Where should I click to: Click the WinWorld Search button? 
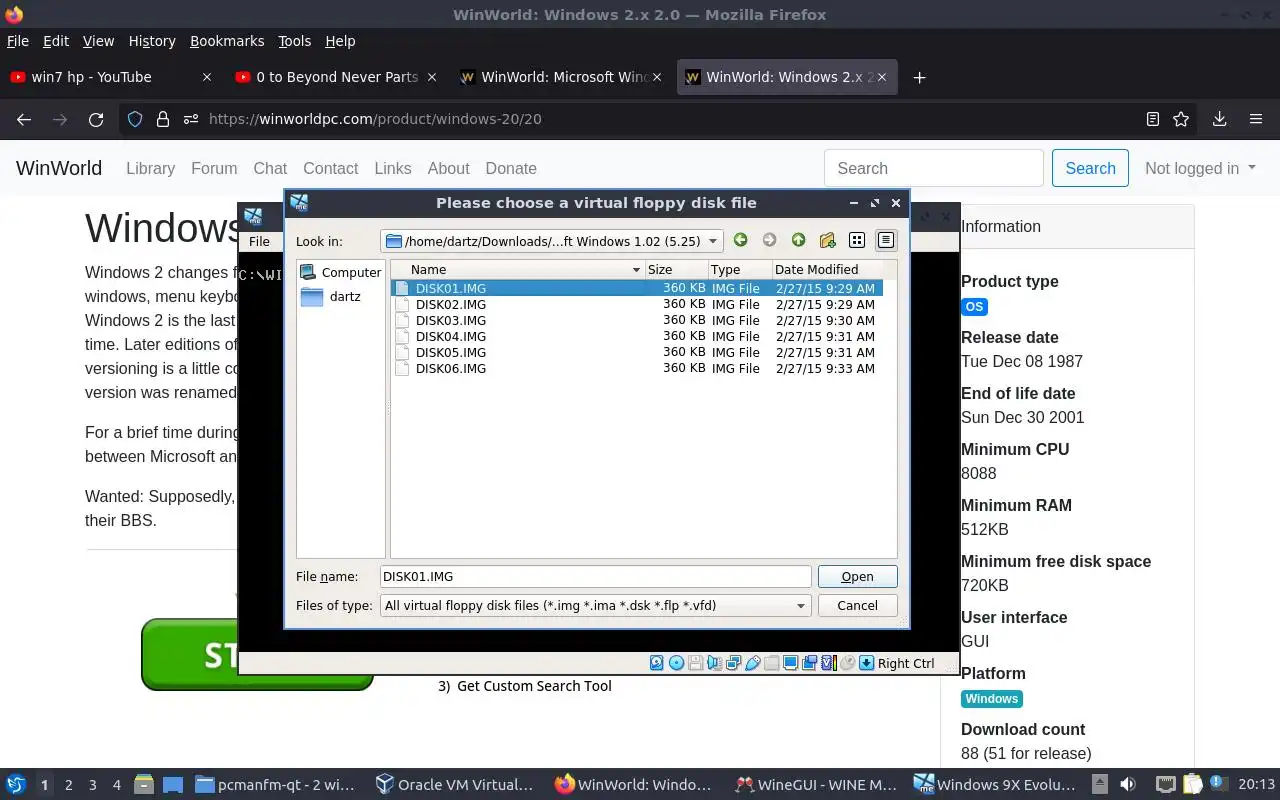pos(1090,168)
